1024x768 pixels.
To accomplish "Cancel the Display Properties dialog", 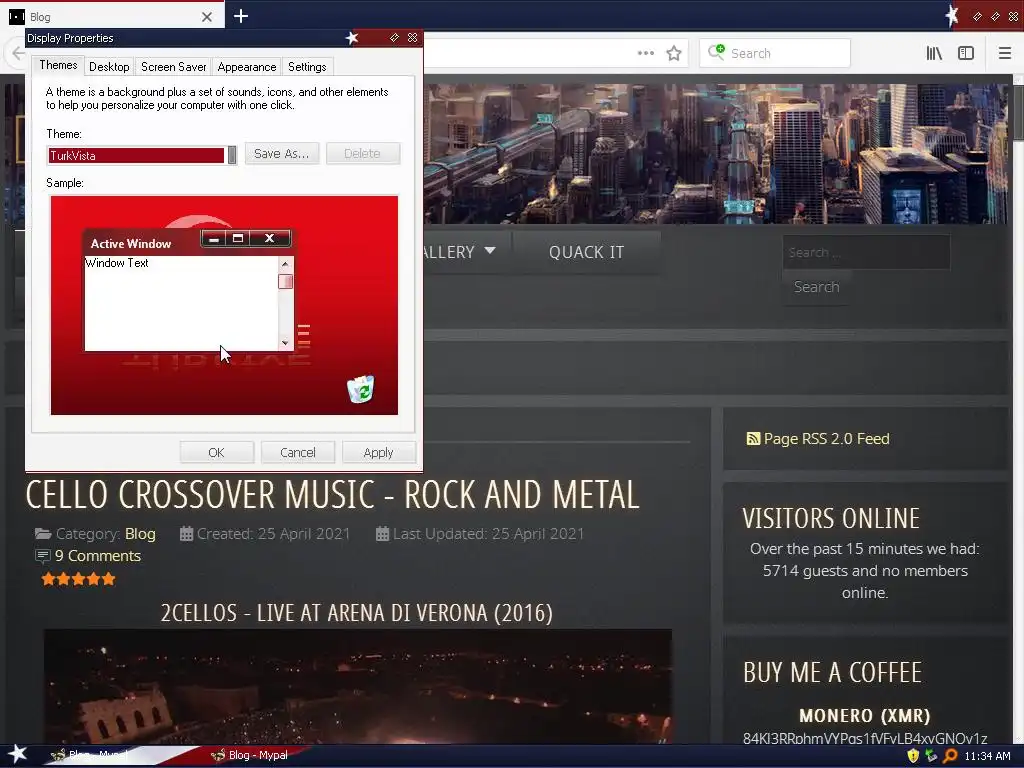I will (x=298, y=453).
